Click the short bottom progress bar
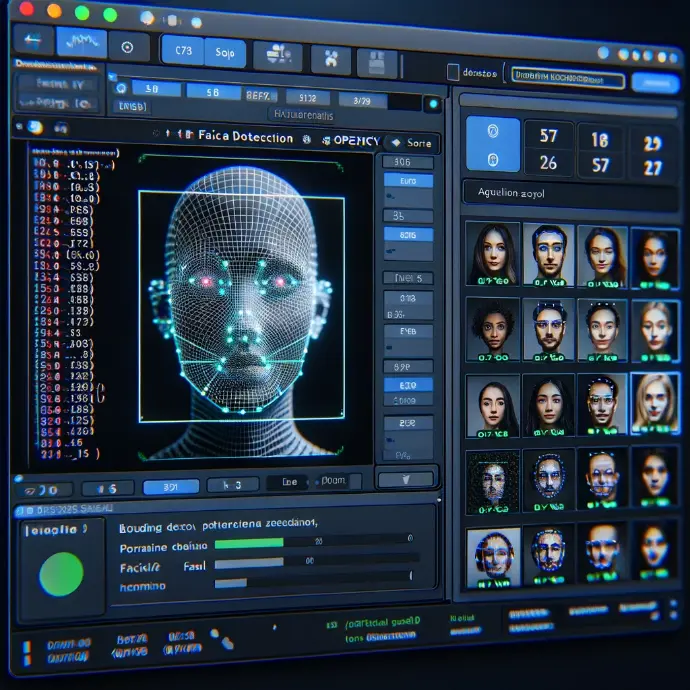This screenshot has height=690, width=690. pos(231,584)
